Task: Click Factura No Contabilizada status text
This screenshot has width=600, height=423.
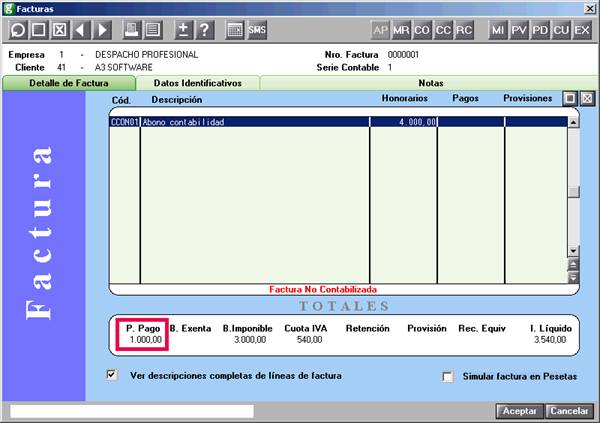Action: [x=323, y=289]
